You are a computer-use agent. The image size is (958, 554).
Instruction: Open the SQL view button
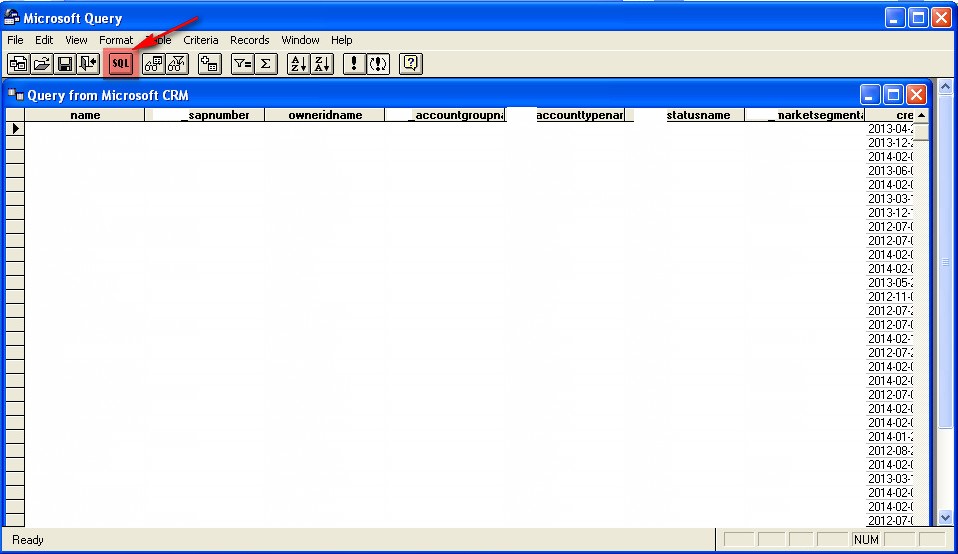(121, 64)
